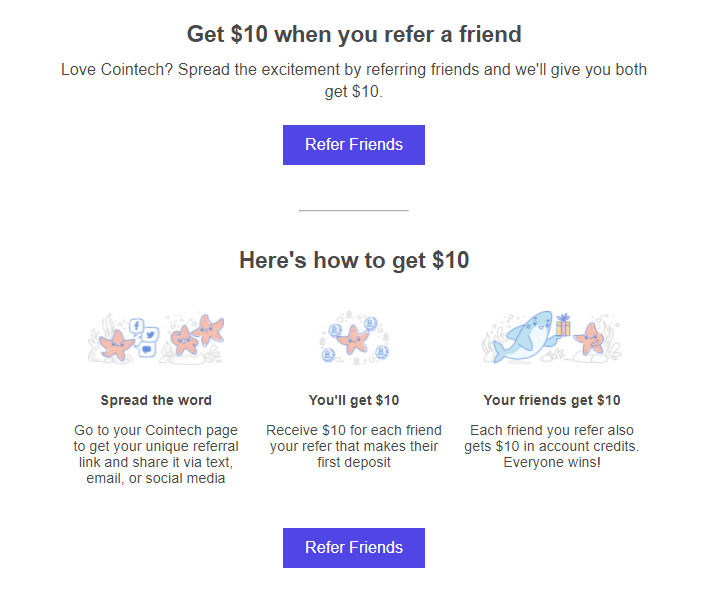714x589 pixels.
Task: Click the pair of starfish on right of bubbles
Action: click(x=198, y=334)
